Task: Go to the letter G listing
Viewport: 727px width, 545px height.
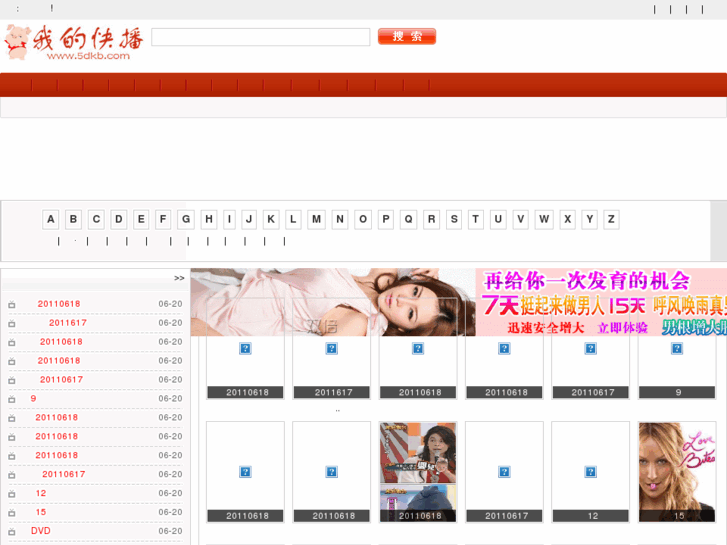Action: click(x=186, y=219)
